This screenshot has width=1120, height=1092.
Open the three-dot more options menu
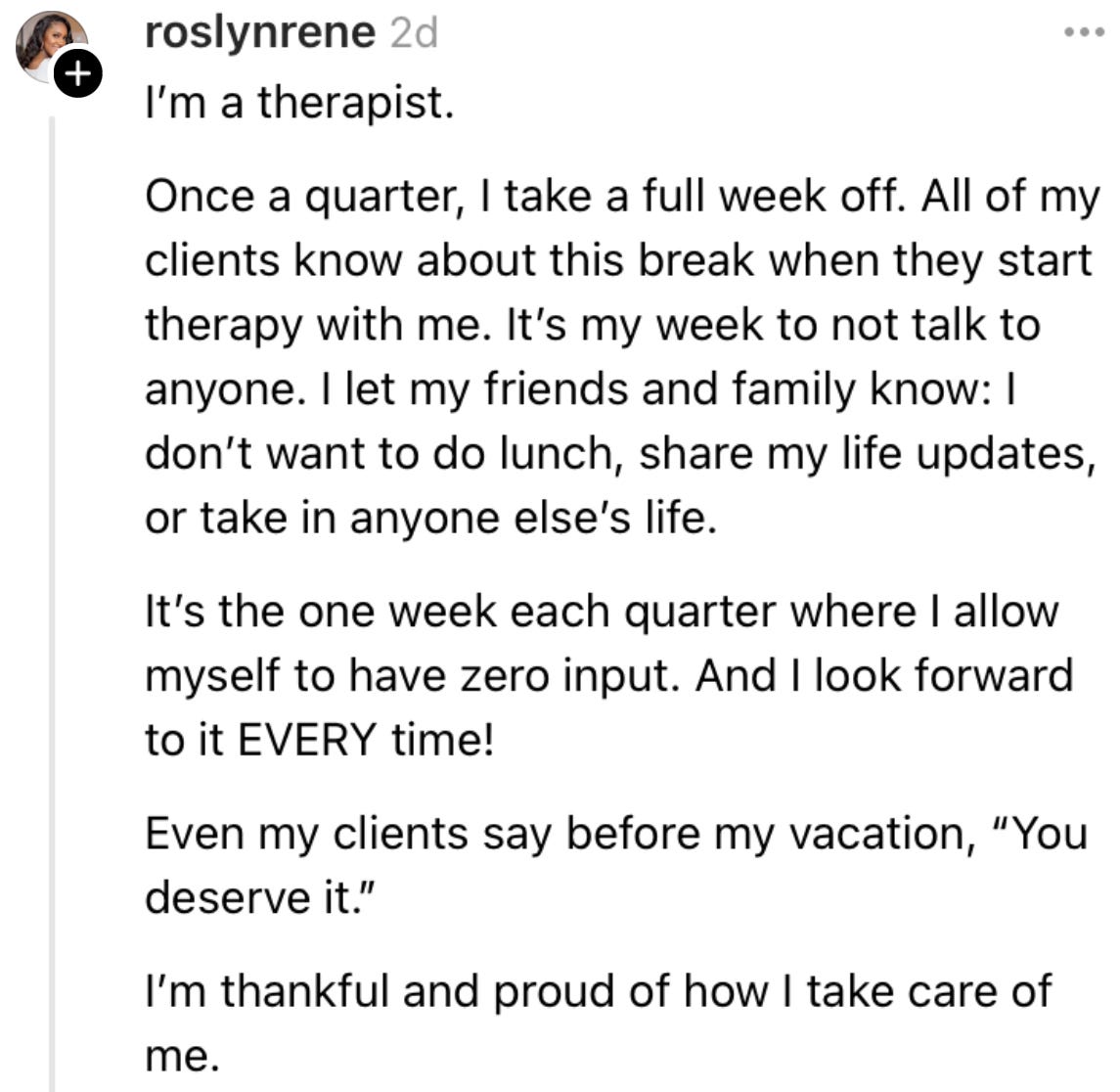[x=1084, y=32]
